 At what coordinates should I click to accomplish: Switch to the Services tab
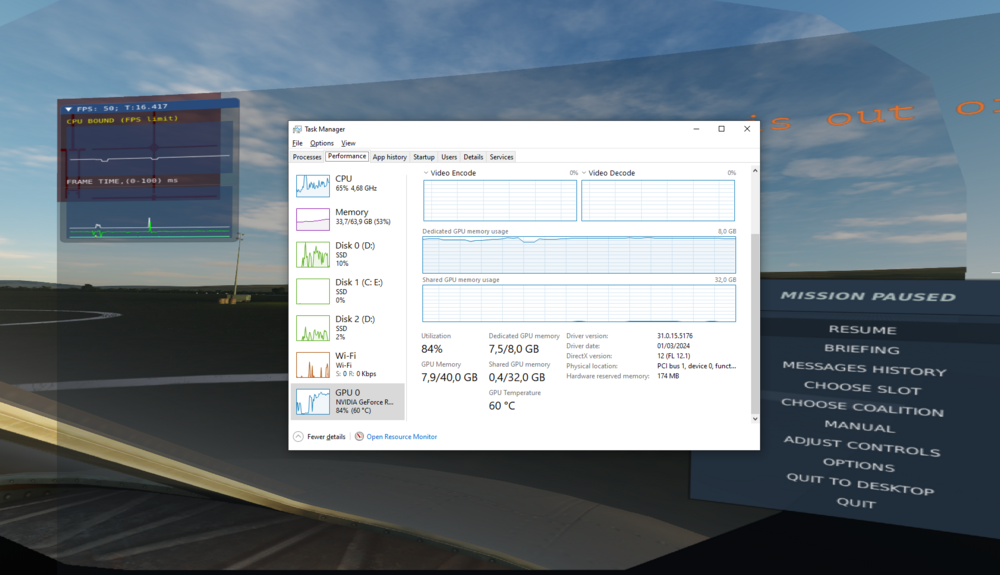click(x=501, y=157)
